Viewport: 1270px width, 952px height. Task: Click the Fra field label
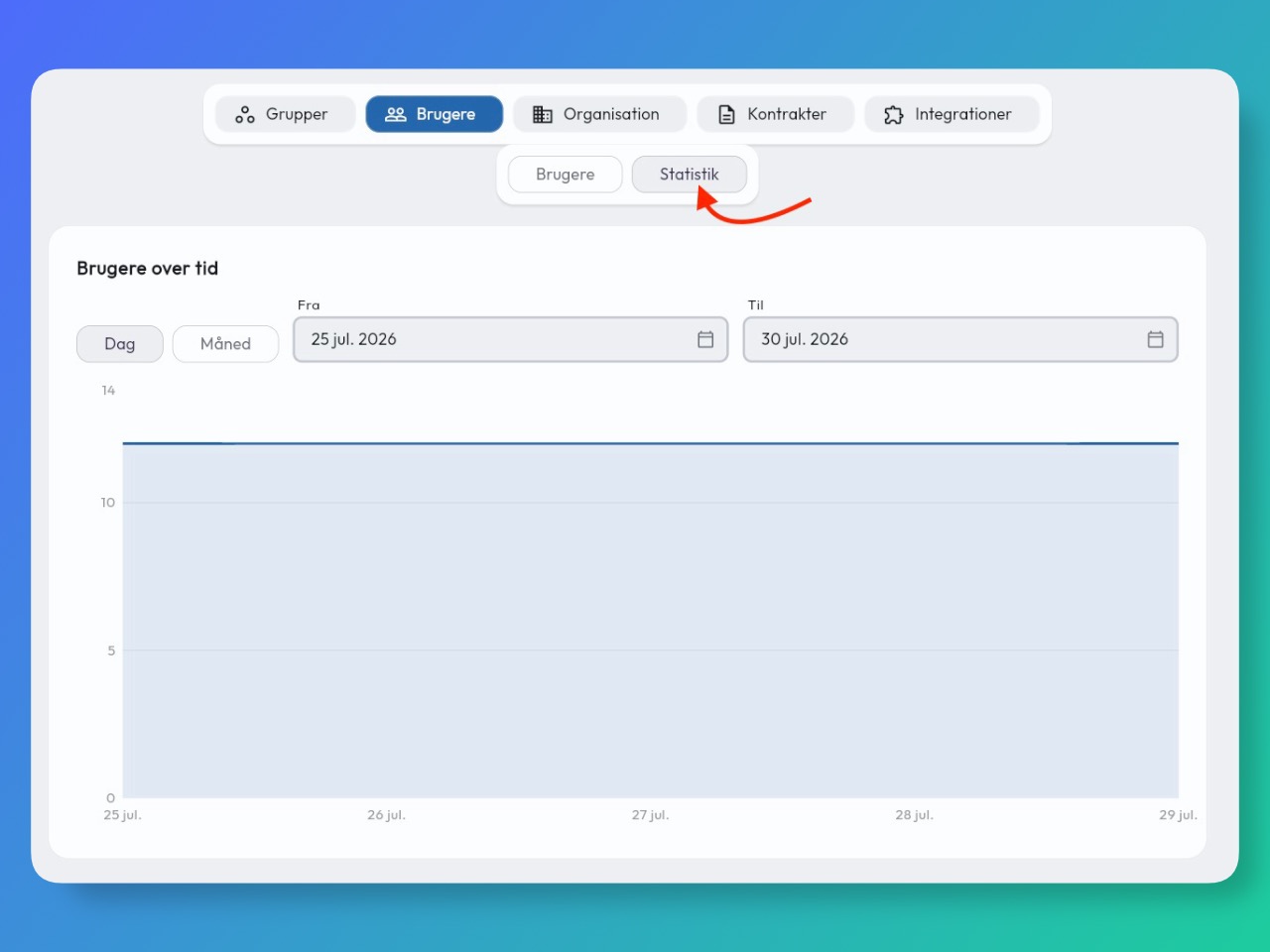tap(309, 305)
